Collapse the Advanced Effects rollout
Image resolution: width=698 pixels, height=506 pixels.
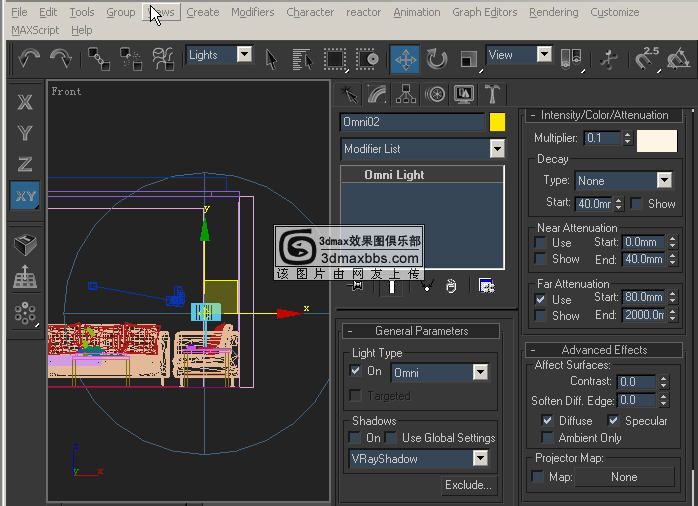click(604, 350)
